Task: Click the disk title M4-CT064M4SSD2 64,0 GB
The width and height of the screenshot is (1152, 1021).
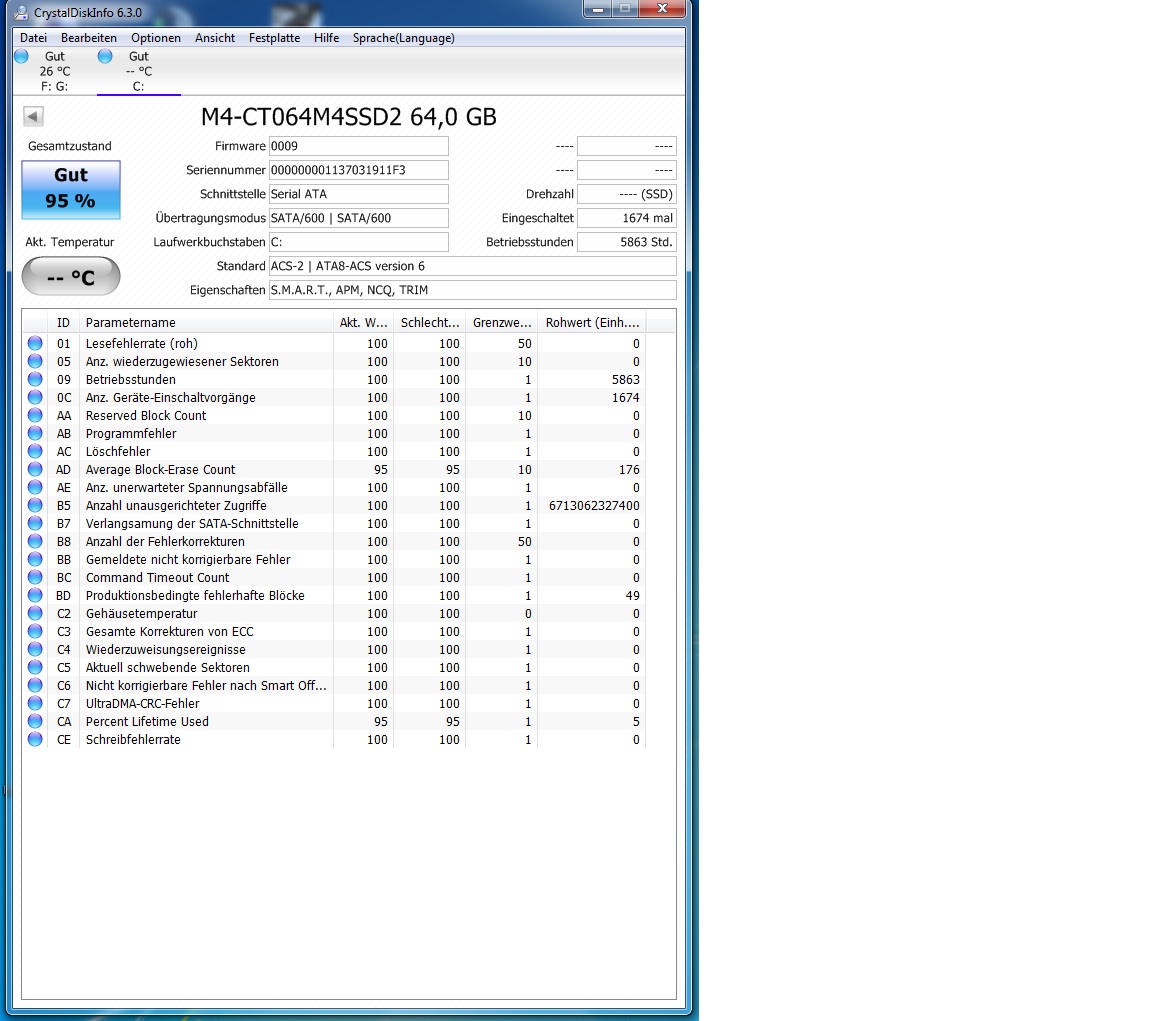Action: (349, 117)
